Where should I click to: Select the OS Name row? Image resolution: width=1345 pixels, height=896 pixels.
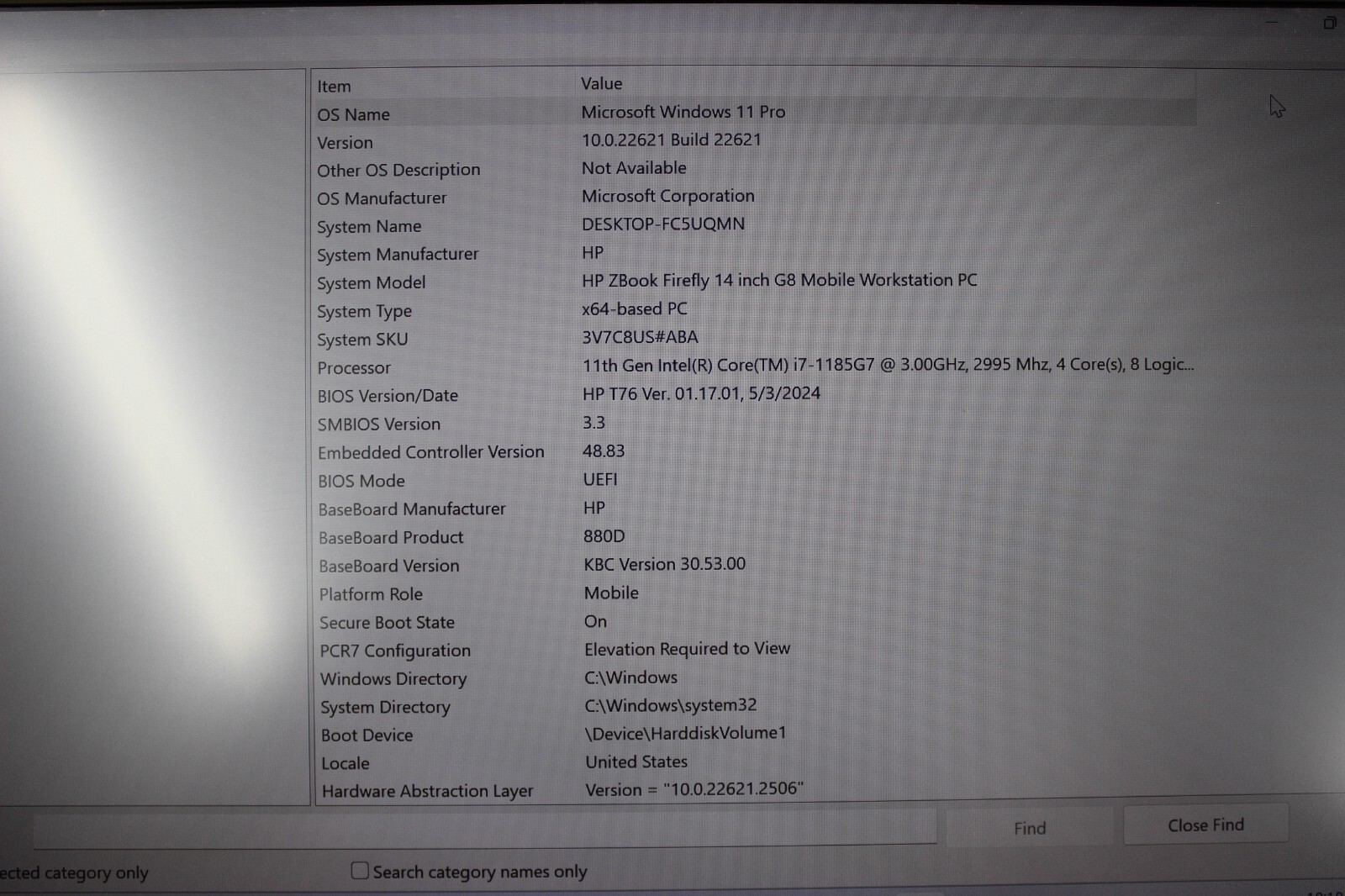tap(755, 113)
